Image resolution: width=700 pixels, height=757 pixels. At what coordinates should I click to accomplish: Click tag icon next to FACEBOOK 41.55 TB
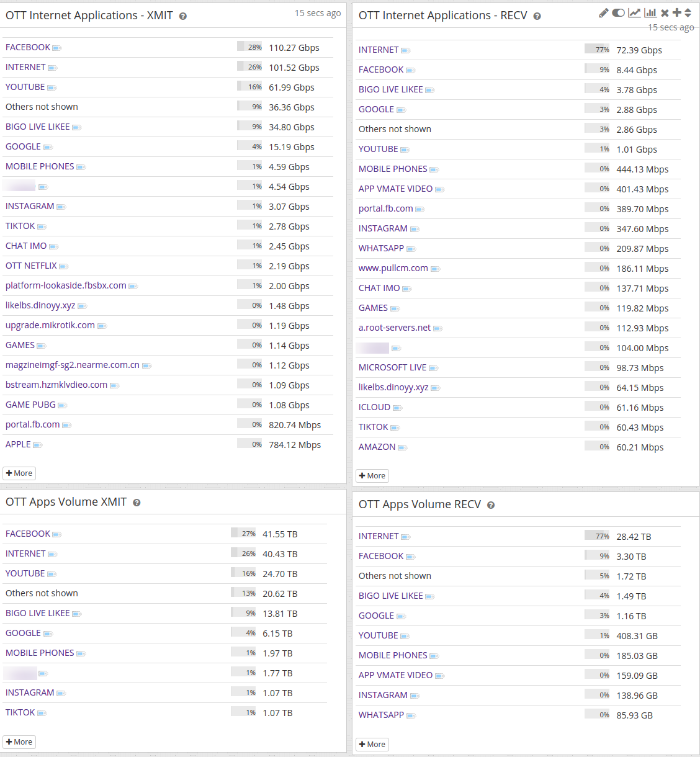point(57,534)
